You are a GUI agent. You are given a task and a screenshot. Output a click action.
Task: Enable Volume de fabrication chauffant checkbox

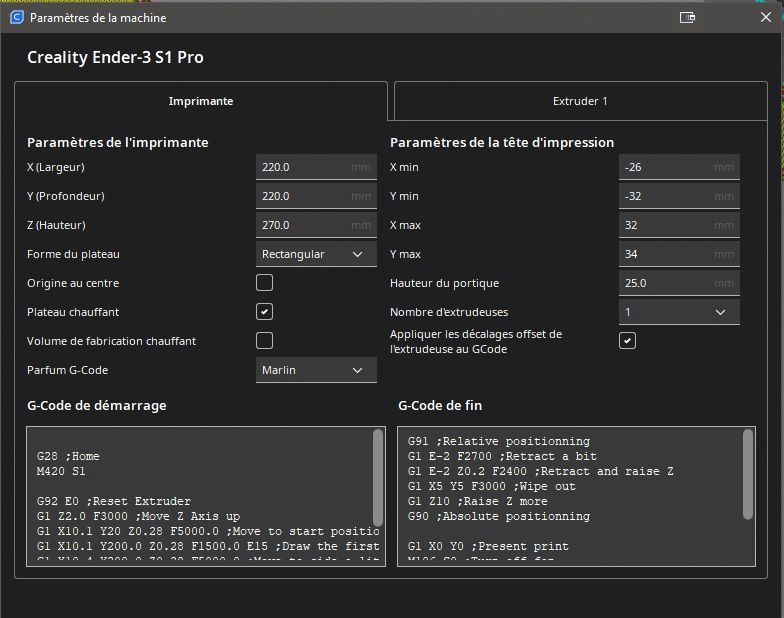(x=264, y=340)
